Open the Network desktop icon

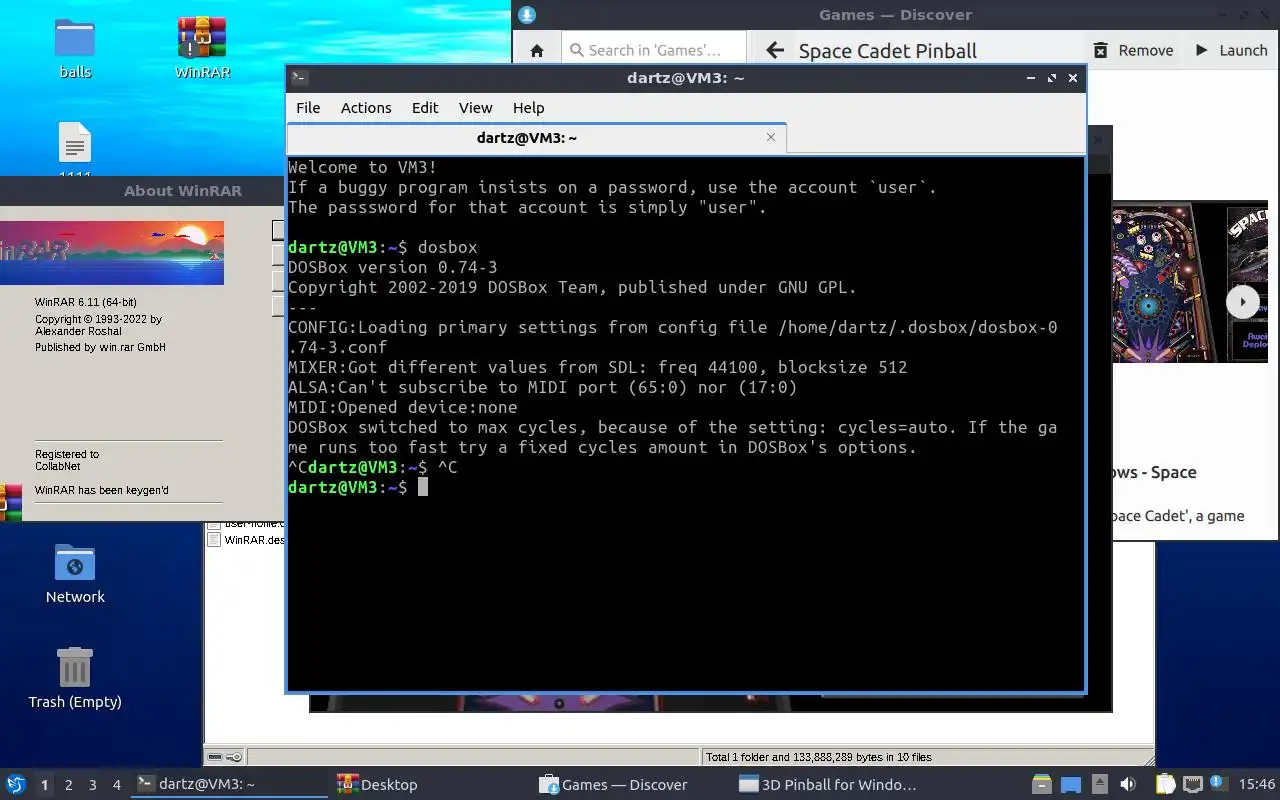click(x=75, y=573)
